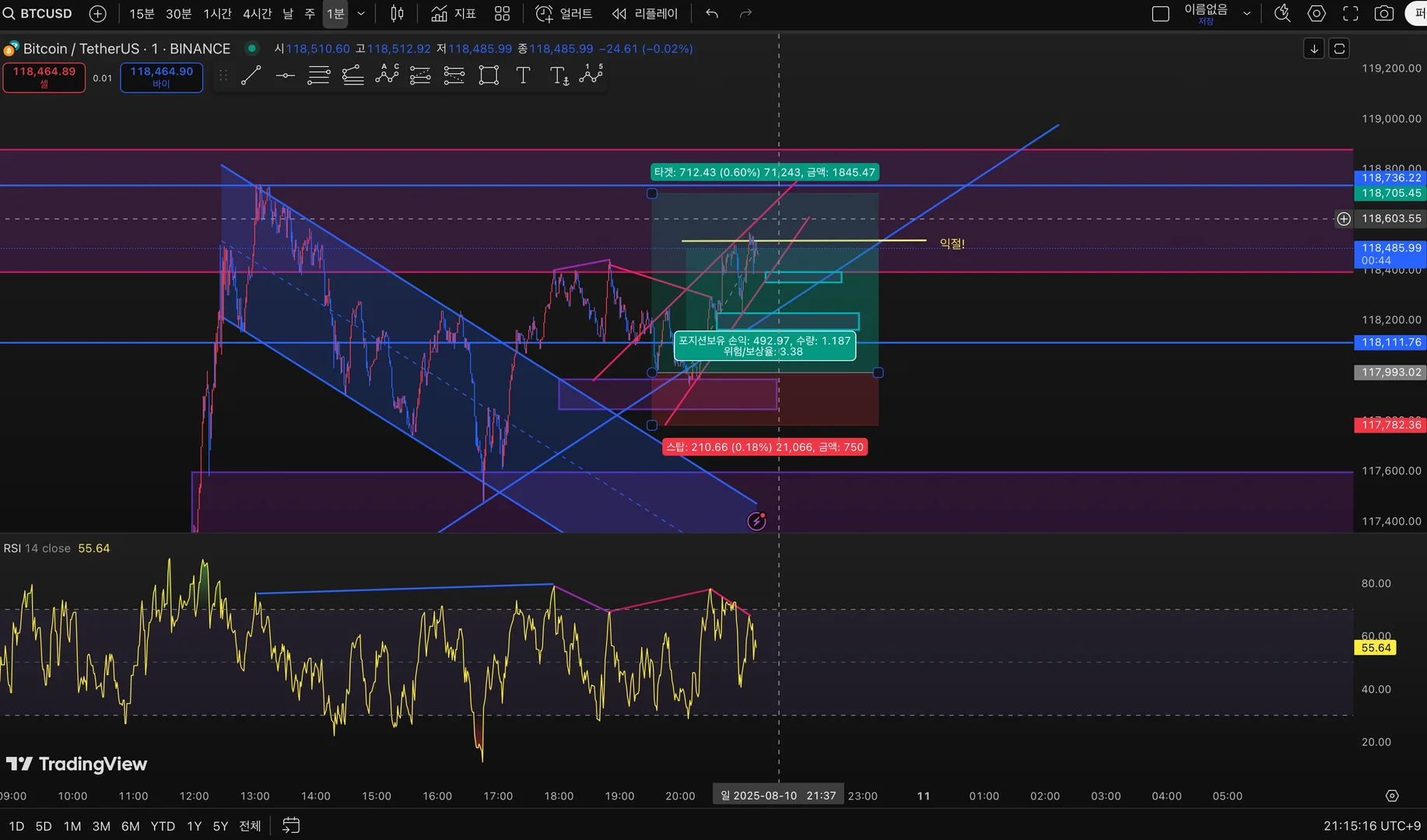Switch to the 15분 timeframe

(142, 13)
